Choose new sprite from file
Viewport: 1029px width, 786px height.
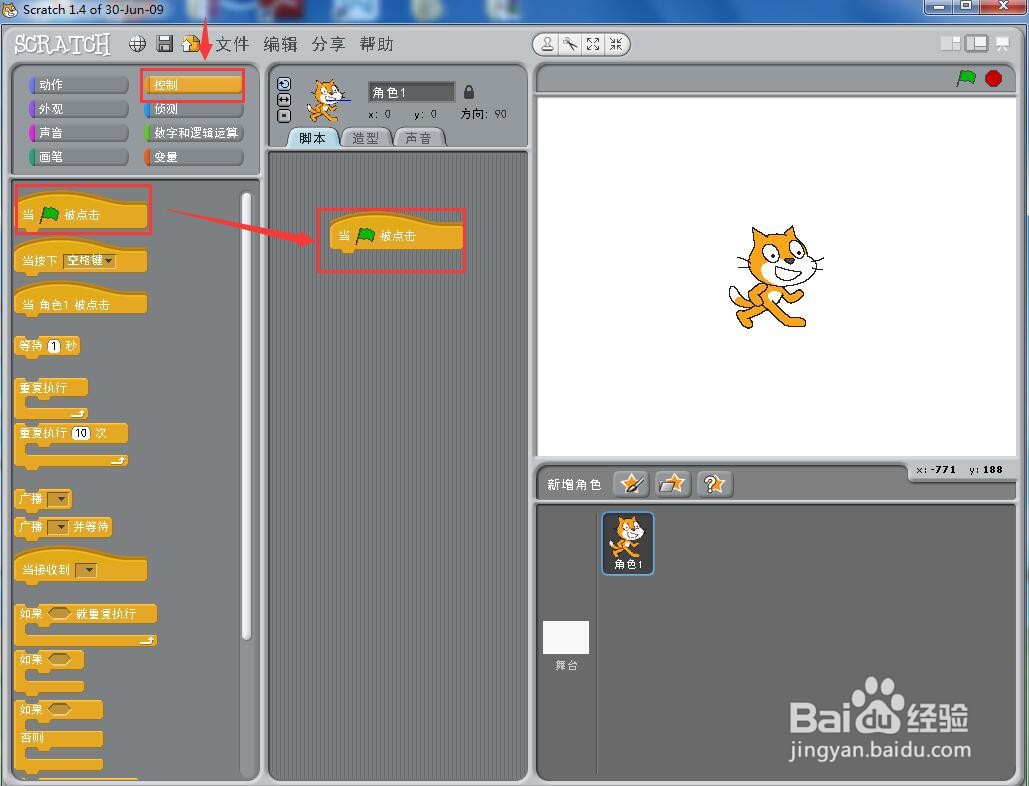(673, 484)
